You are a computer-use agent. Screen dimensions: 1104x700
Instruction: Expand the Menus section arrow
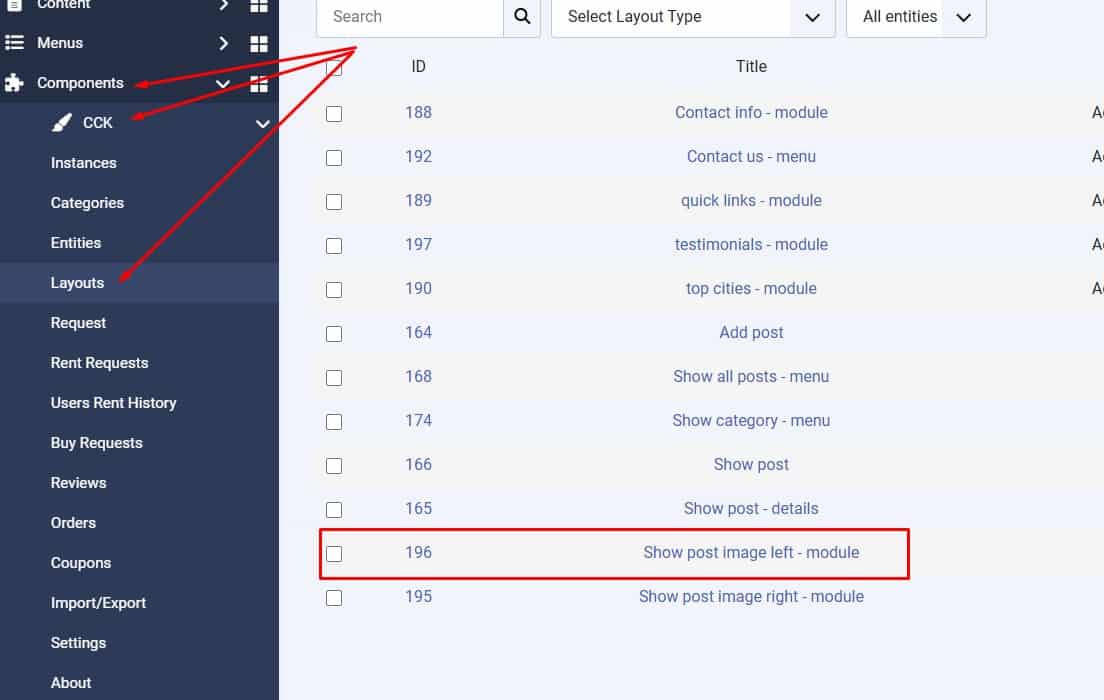[x=224, y=44]
